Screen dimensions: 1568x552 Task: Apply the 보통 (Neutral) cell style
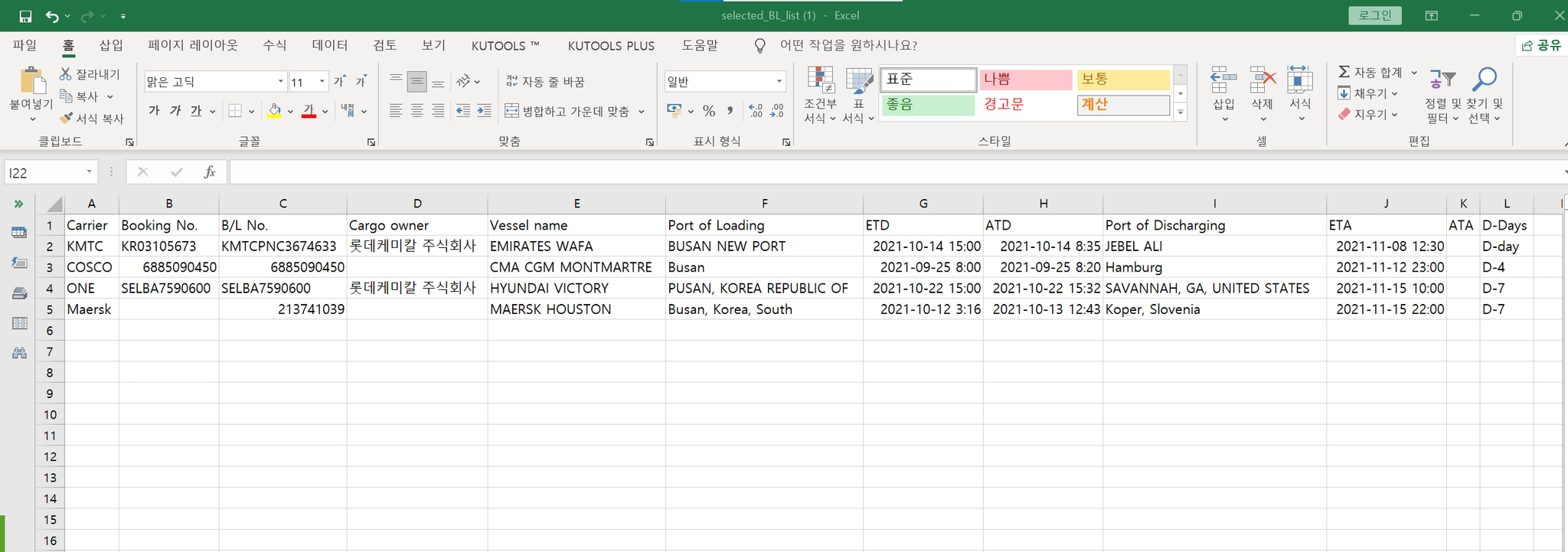(x=1123, y=80)
